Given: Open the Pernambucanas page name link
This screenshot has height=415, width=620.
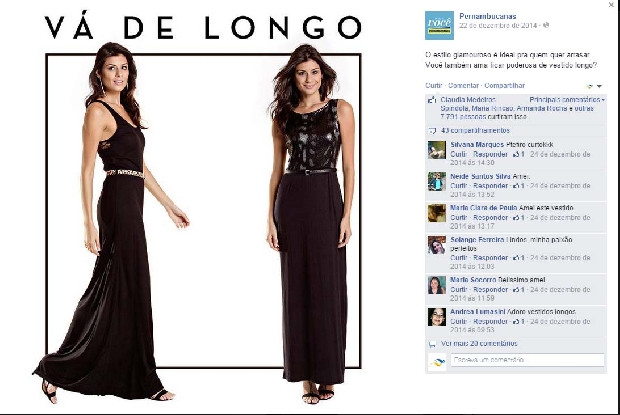Looking at the screenshot, I should (x=488, y=16).
